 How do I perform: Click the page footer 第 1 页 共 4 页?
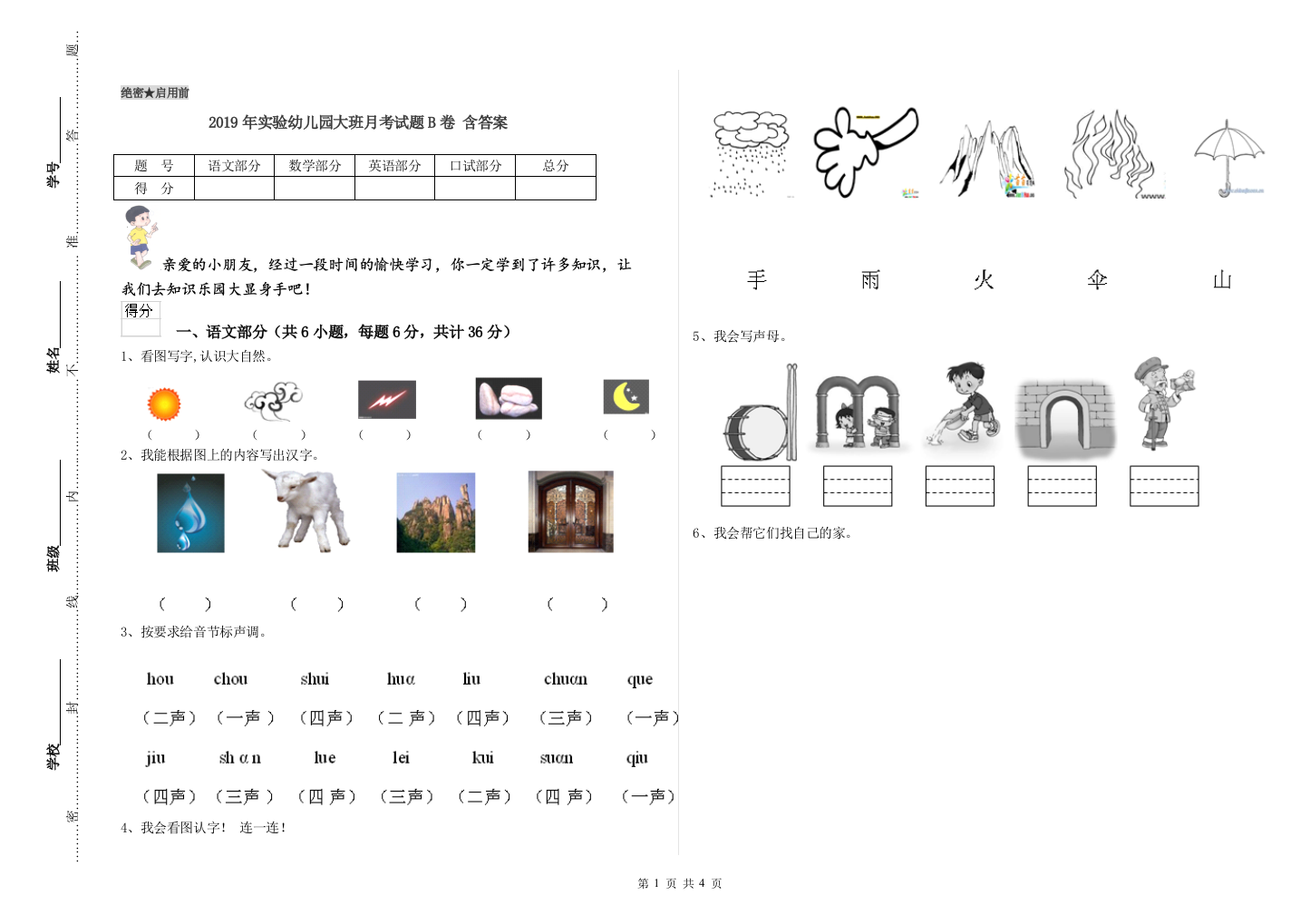click(680, 883)
